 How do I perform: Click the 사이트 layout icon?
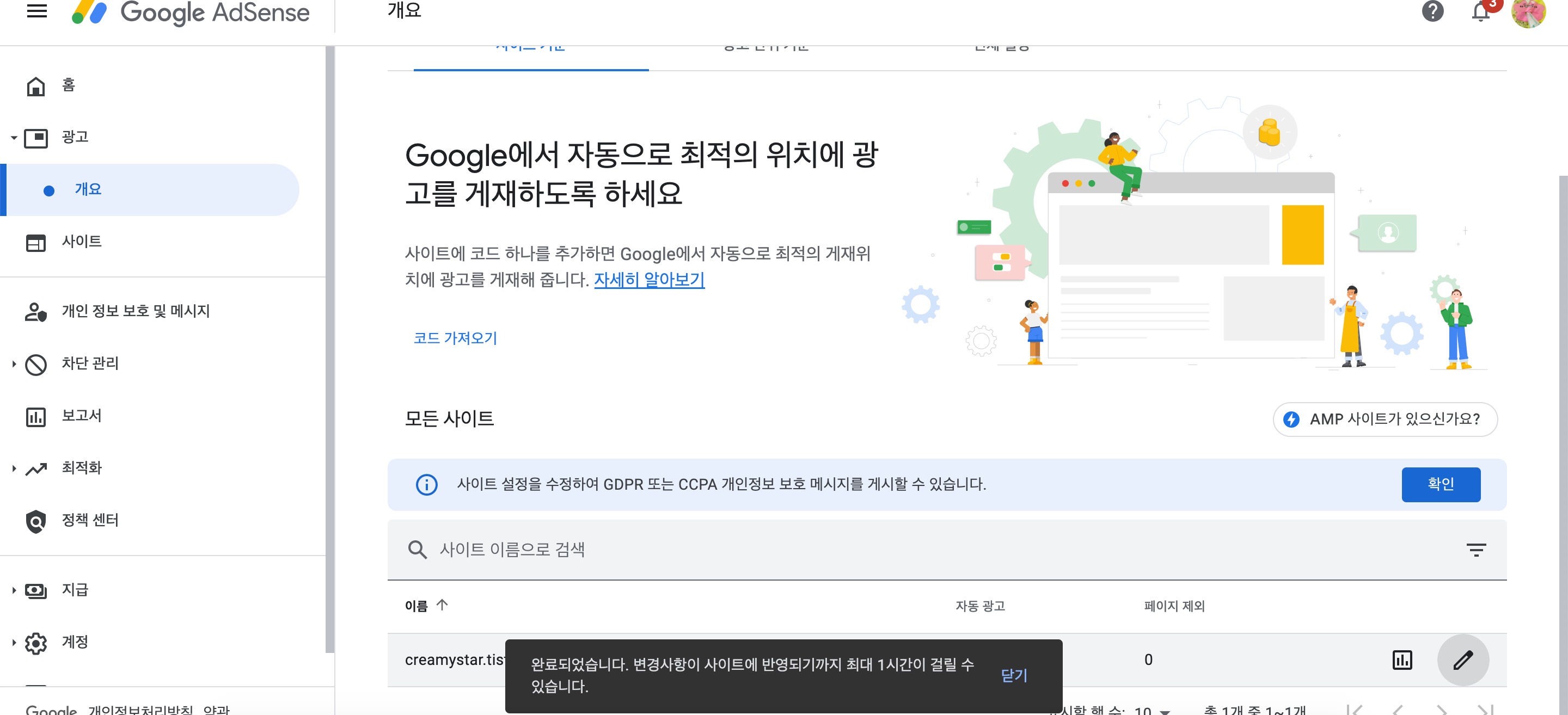36,243
